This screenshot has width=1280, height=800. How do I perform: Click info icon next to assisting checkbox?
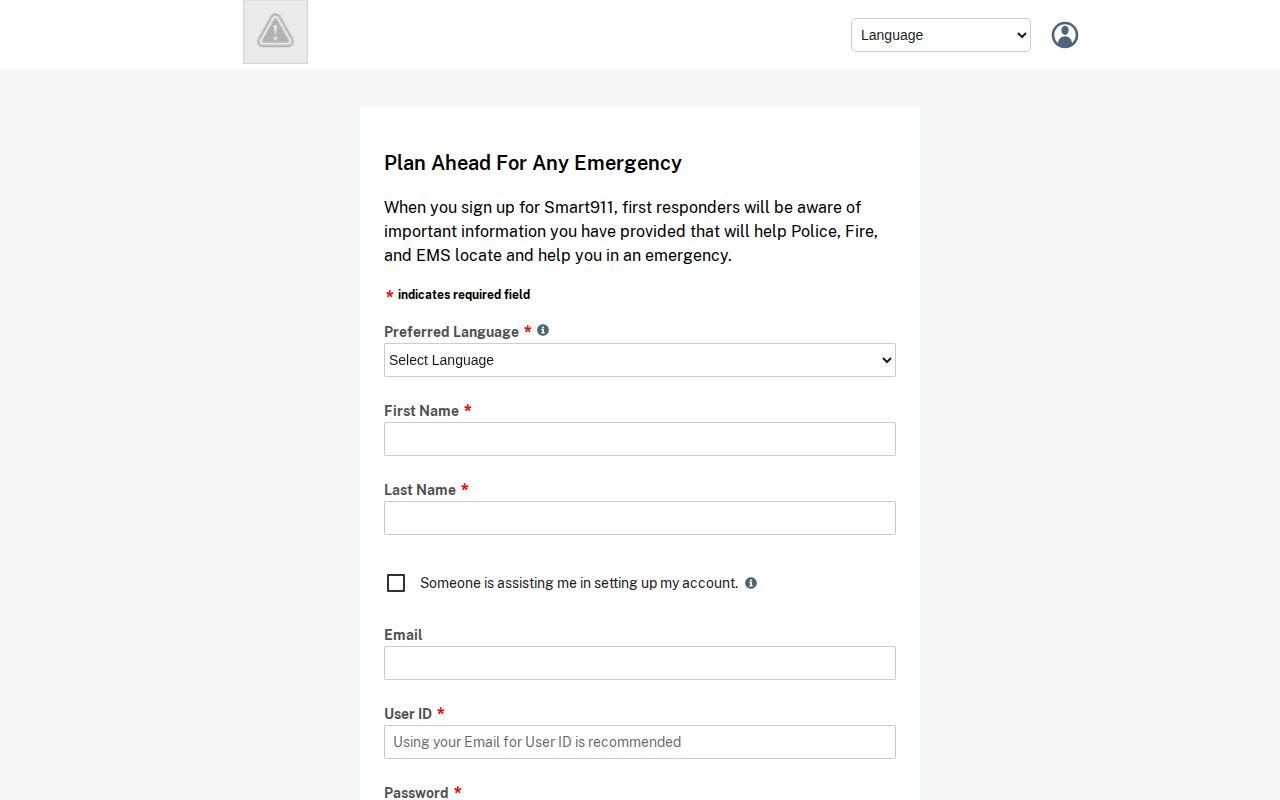click(751, 583)
